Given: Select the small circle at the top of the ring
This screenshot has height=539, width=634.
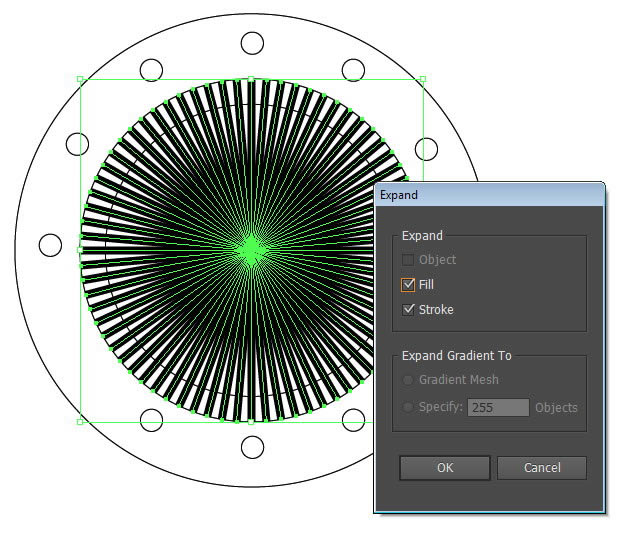Looking at the screenshot, I should point(252,43).
